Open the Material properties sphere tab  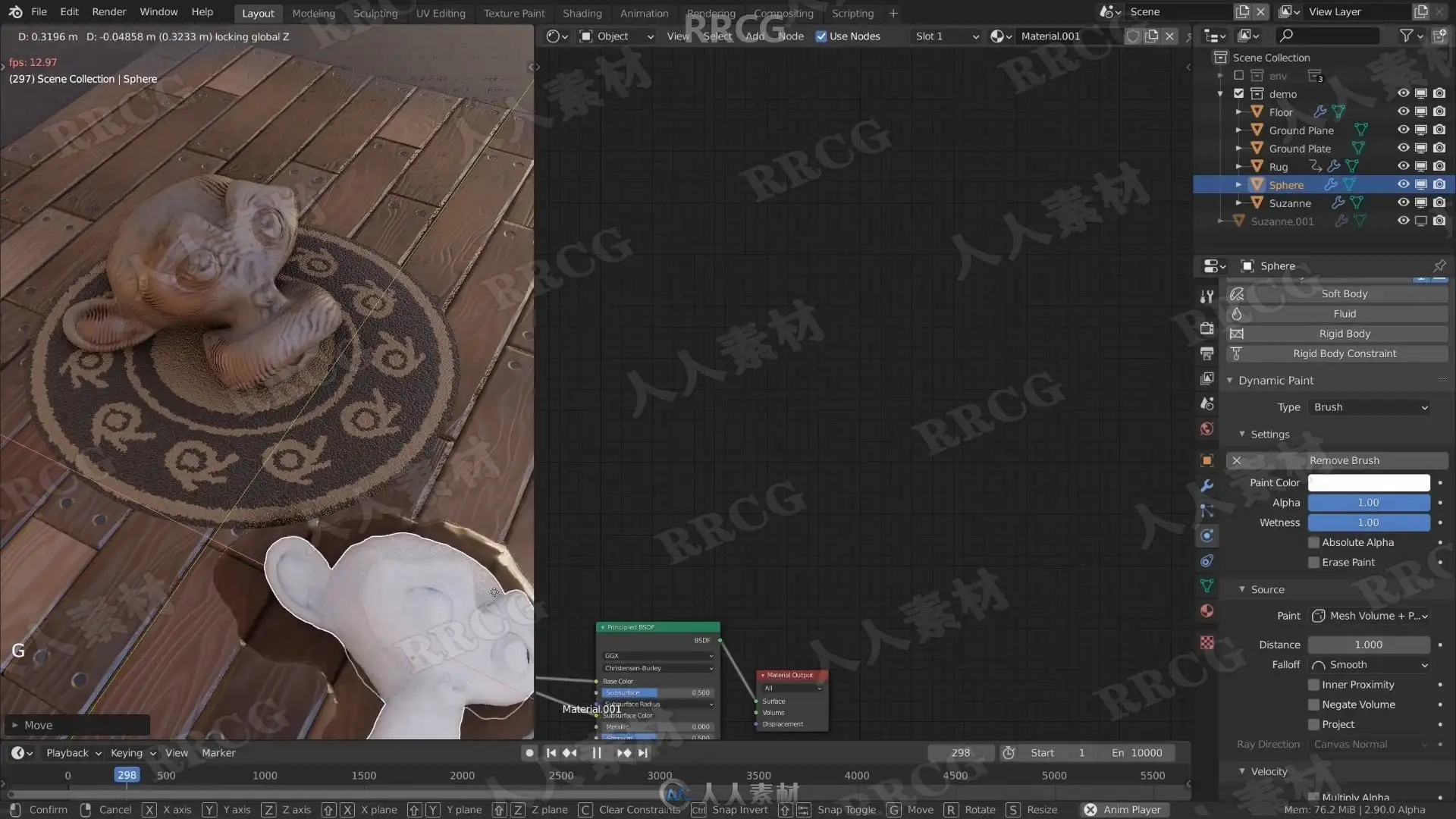click(1207, 611)
